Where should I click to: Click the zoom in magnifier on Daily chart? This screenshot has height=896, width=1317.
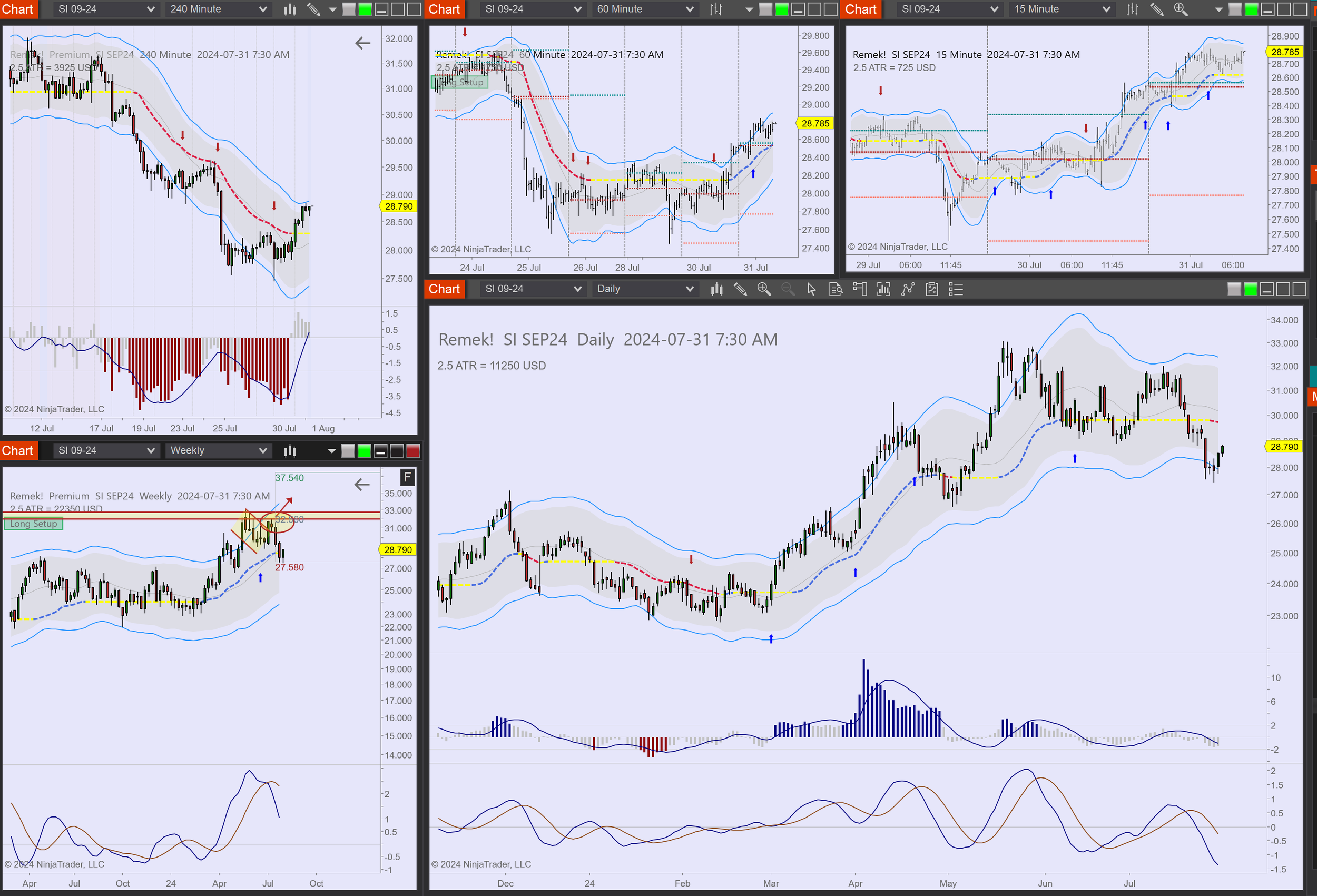[x=764, y=290]
